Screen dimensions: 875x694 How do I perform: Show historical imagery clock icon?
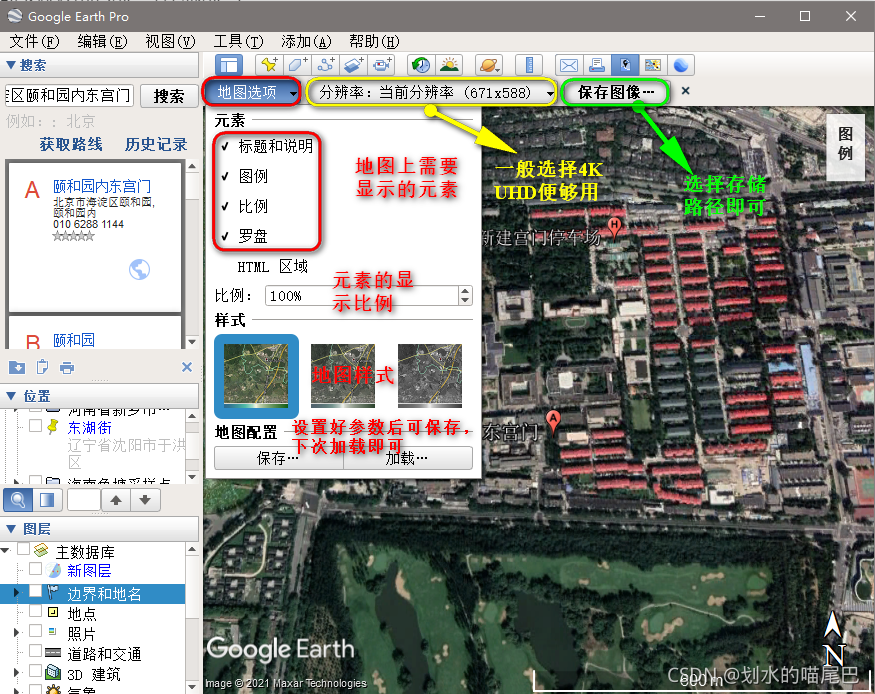(421, 65)
